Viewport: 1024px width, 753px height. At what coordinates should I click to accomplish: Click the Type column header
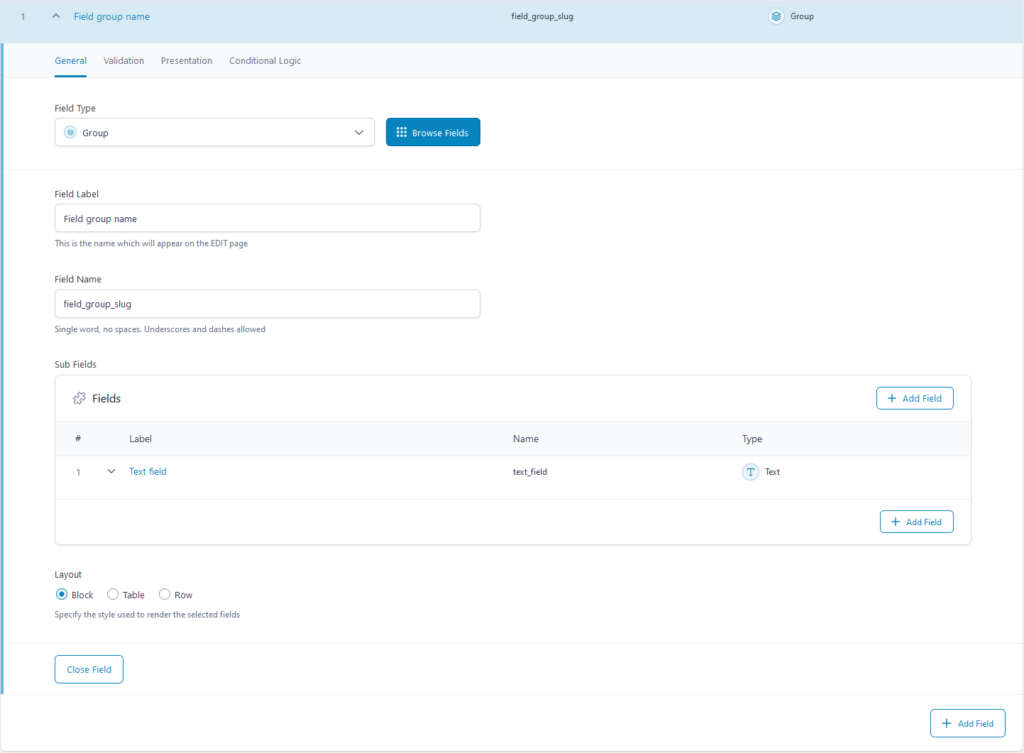point(752,439)
